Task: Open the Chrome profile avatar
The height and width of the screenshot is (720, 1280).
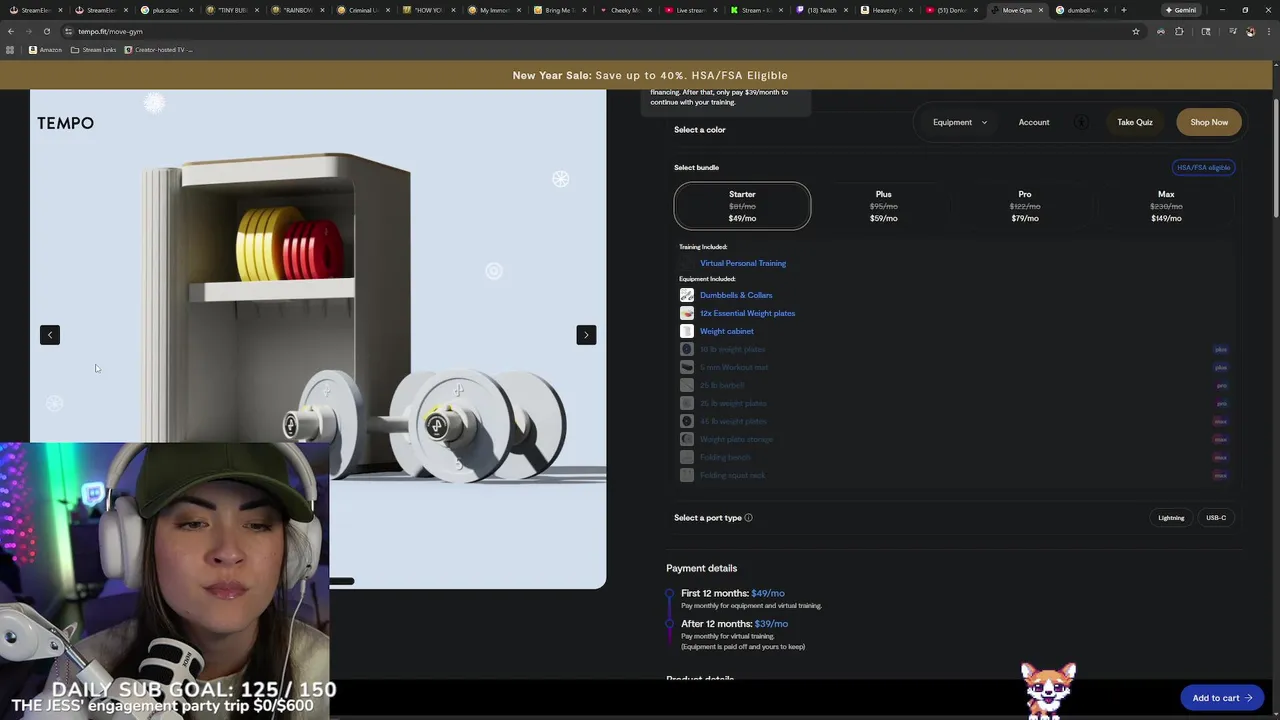Action: click(1250, 31)
